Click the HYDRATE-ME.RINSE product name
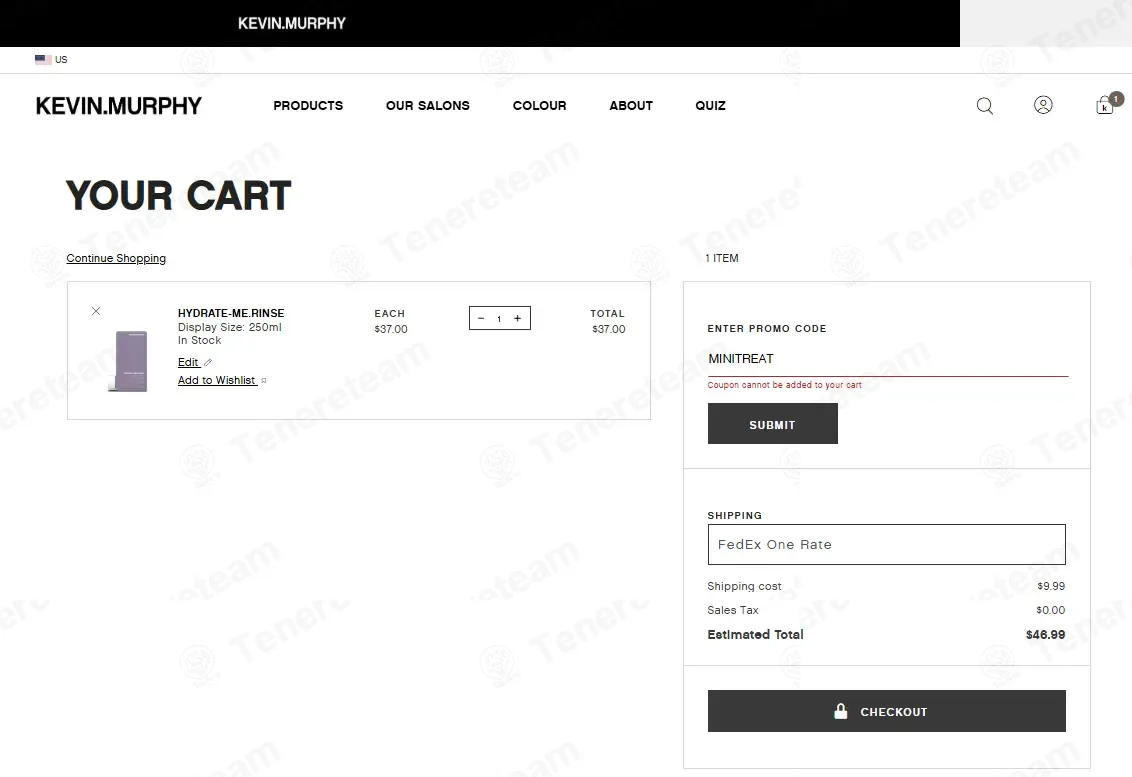Screen dimensions: 1132x777 (x=231, y=313)
